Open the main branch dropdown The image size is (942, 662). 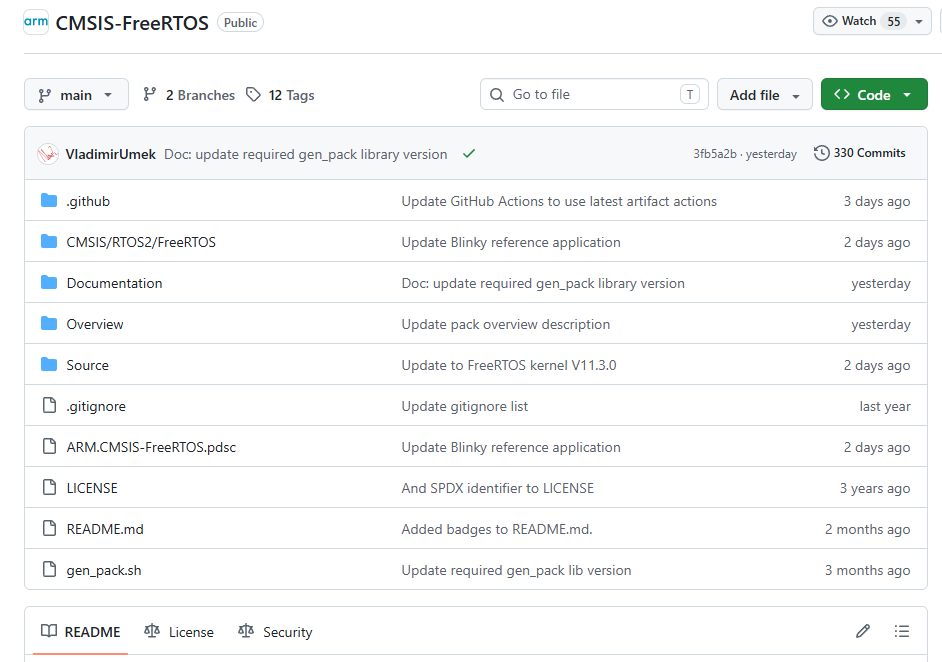point(76,95)
